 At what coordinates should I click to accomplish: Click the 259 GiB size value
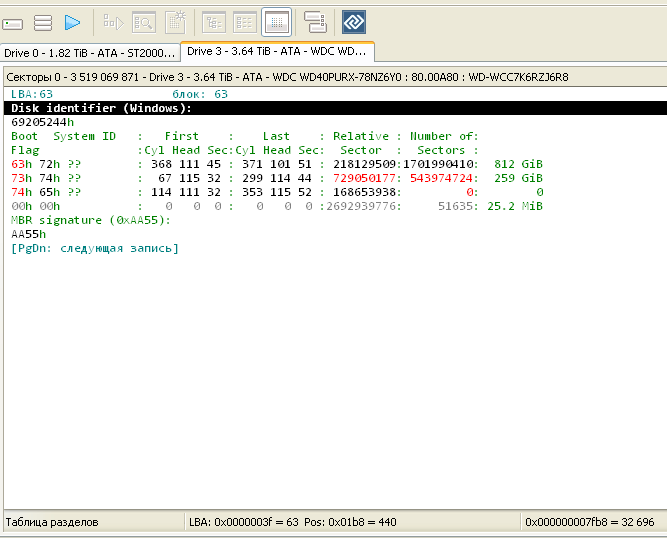pos(518,178)
